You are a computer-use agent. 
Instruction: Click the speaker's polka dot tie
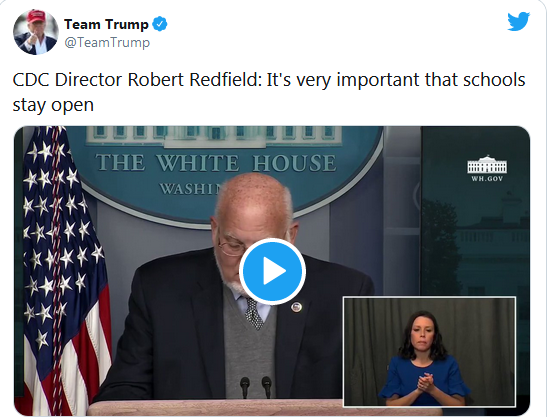(x=254, y=313)
